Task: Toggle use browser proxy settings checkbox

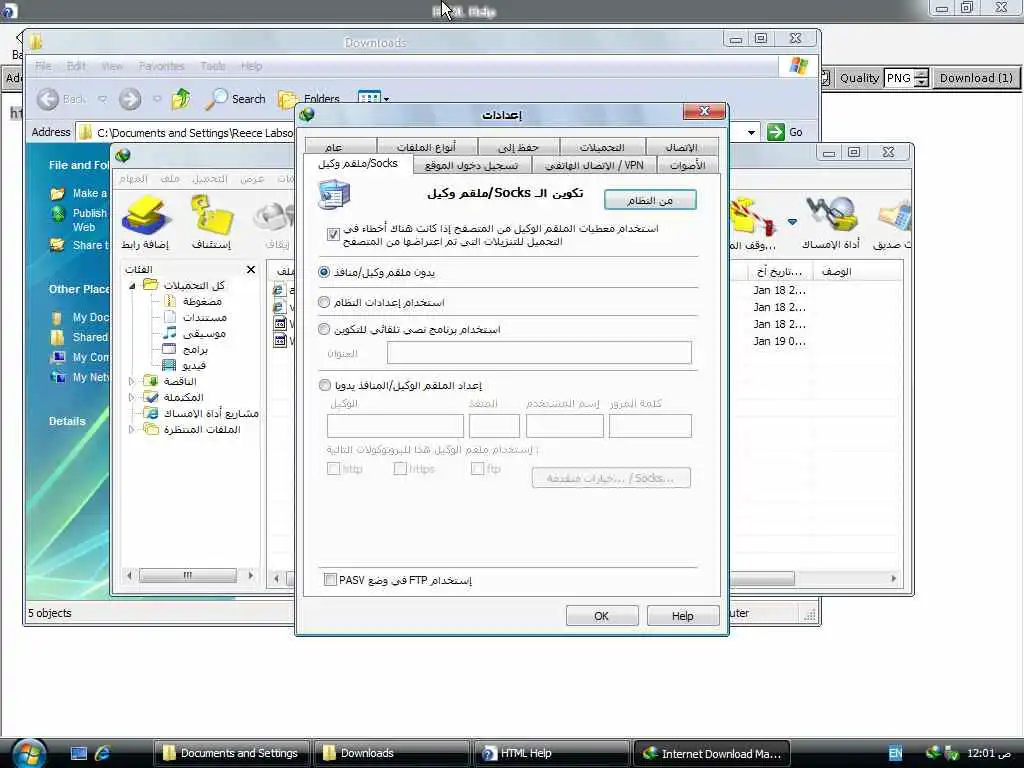Action: [x=333, y=234]
